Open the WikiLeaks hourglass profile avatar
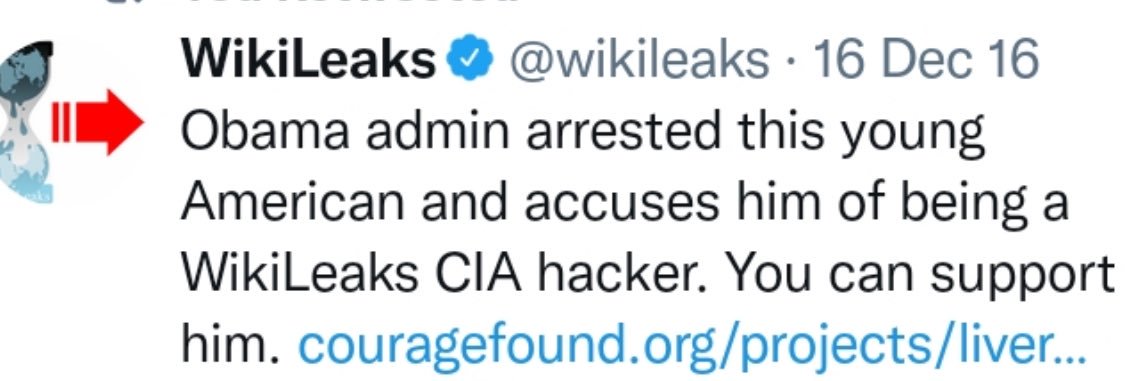This screenshot has height=381, width=1145. tap(27, 122)
